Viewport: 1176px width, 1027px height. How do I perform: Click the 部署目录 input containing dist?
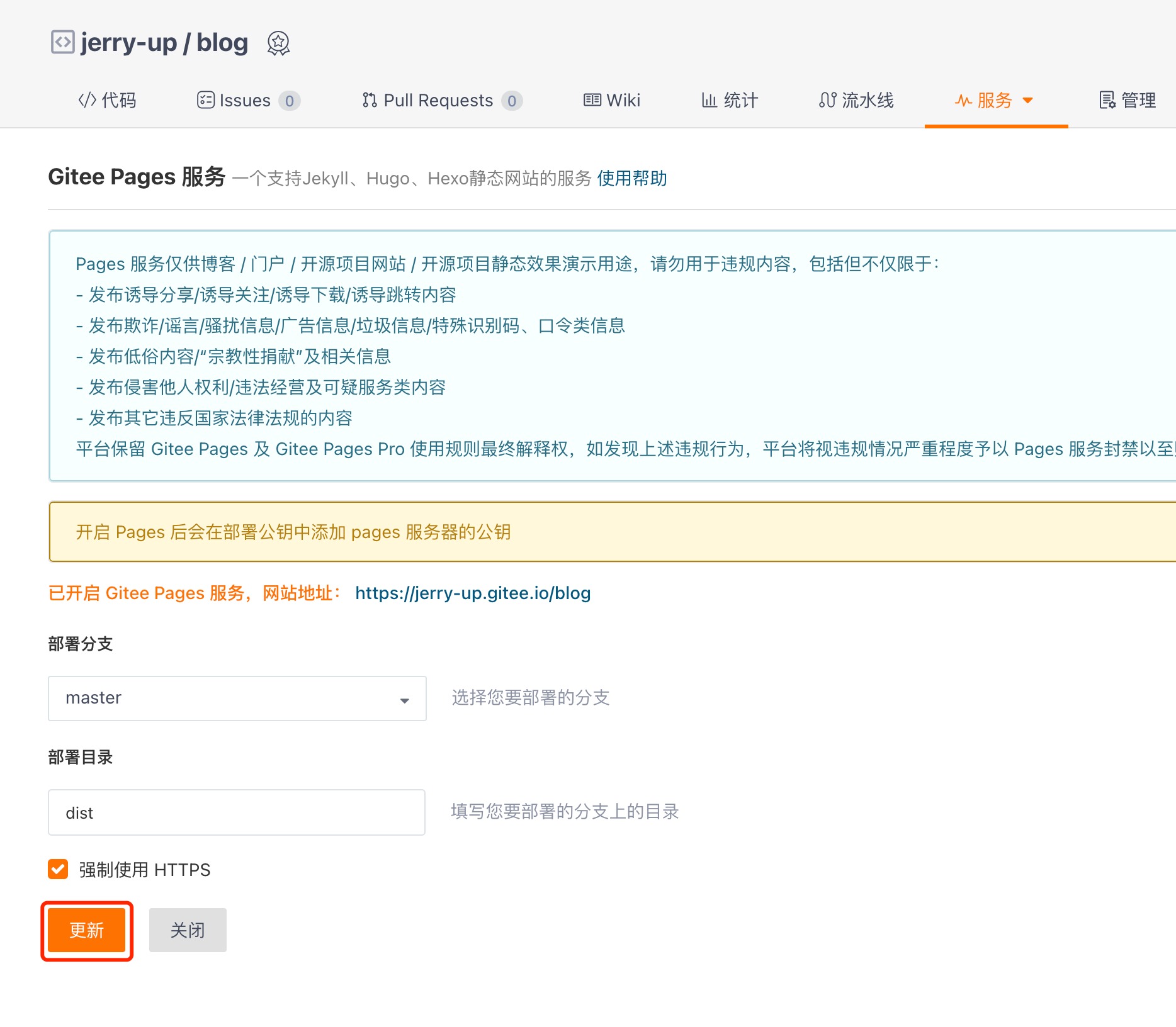237,812
